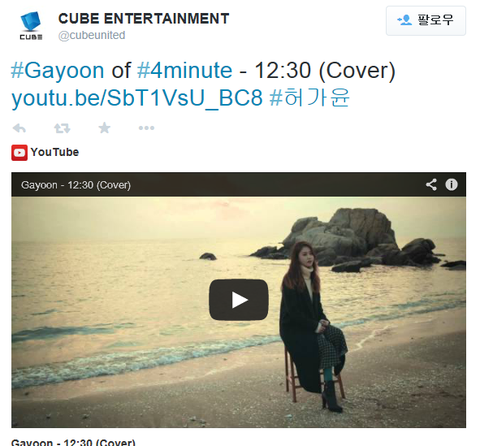The image size is (480, 446).
Task: Open the bold Gayoon cover title below the video
Action: coord(73,442)
